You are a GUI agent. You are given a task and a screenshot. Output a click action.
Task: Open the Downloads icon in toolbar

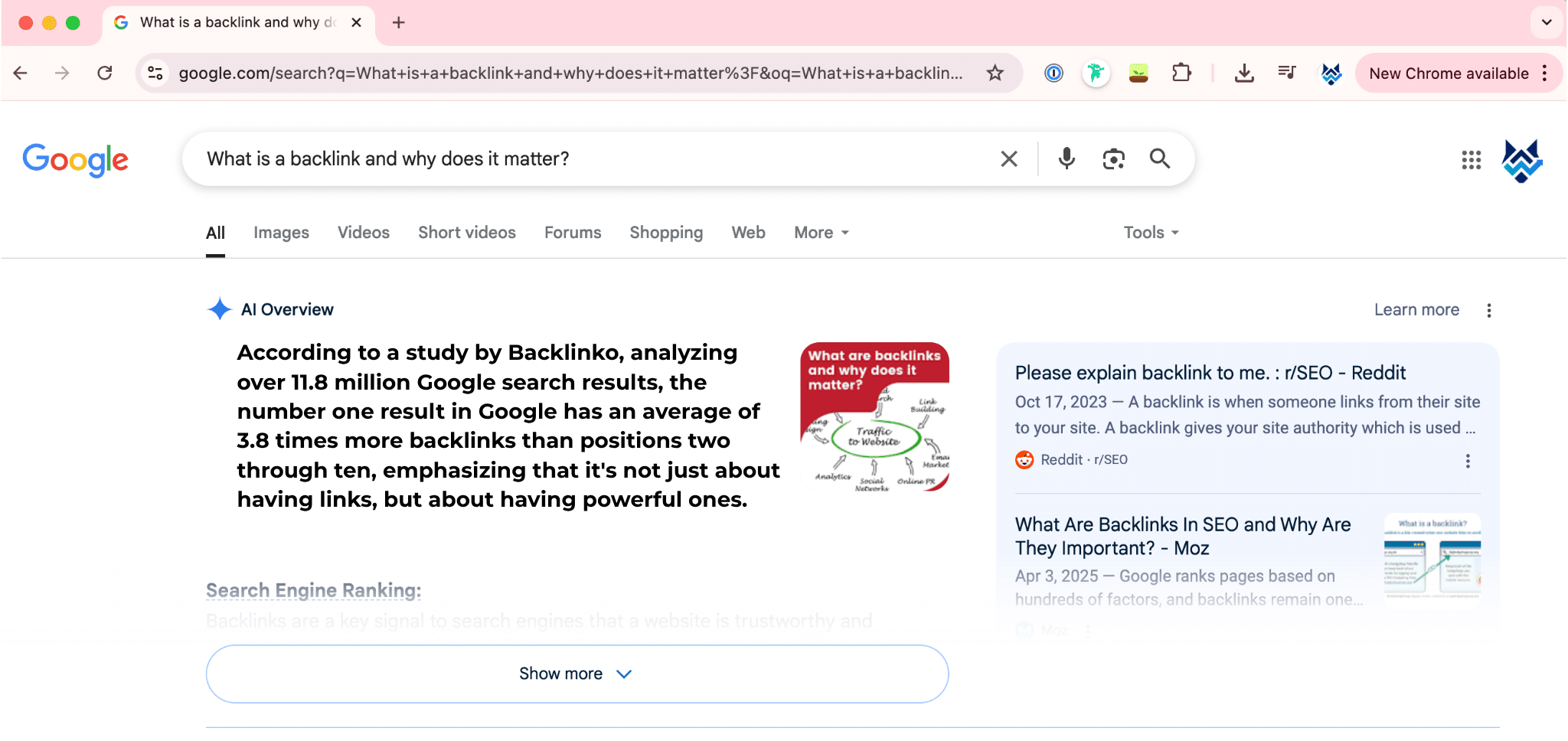pyautogui.click(x=1244, y=73)
